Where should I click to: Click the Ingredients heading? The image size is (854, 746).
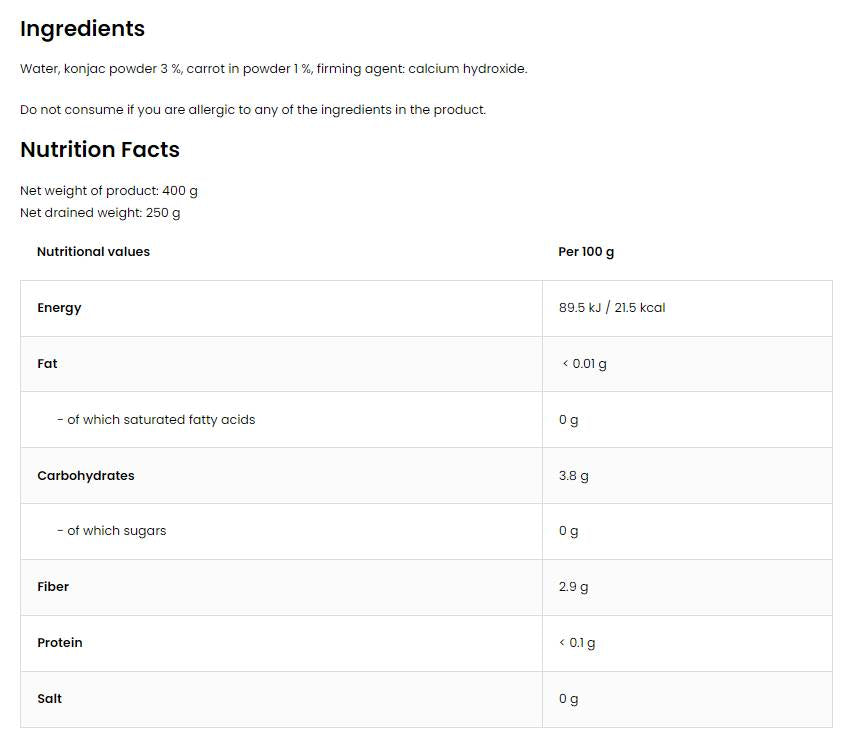pos(82,29)
